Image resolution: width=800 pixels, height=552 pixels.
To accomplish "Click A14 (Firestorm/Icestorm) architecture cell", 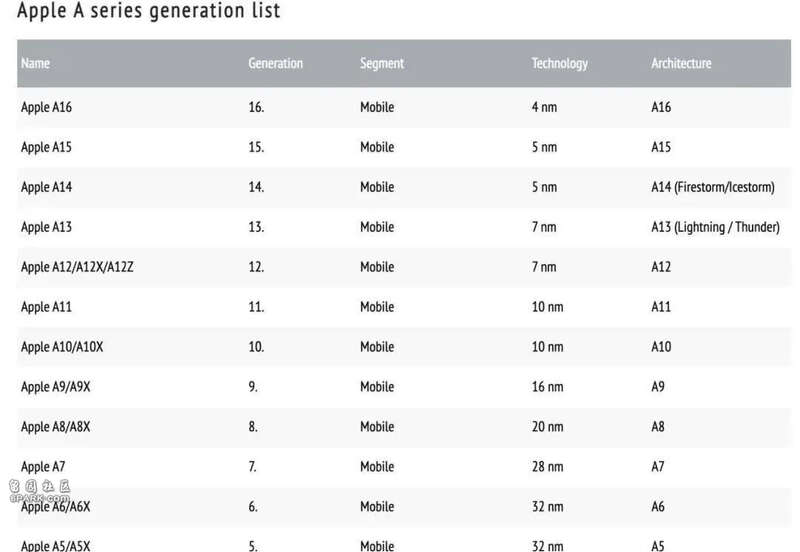I will pos(713,187).
